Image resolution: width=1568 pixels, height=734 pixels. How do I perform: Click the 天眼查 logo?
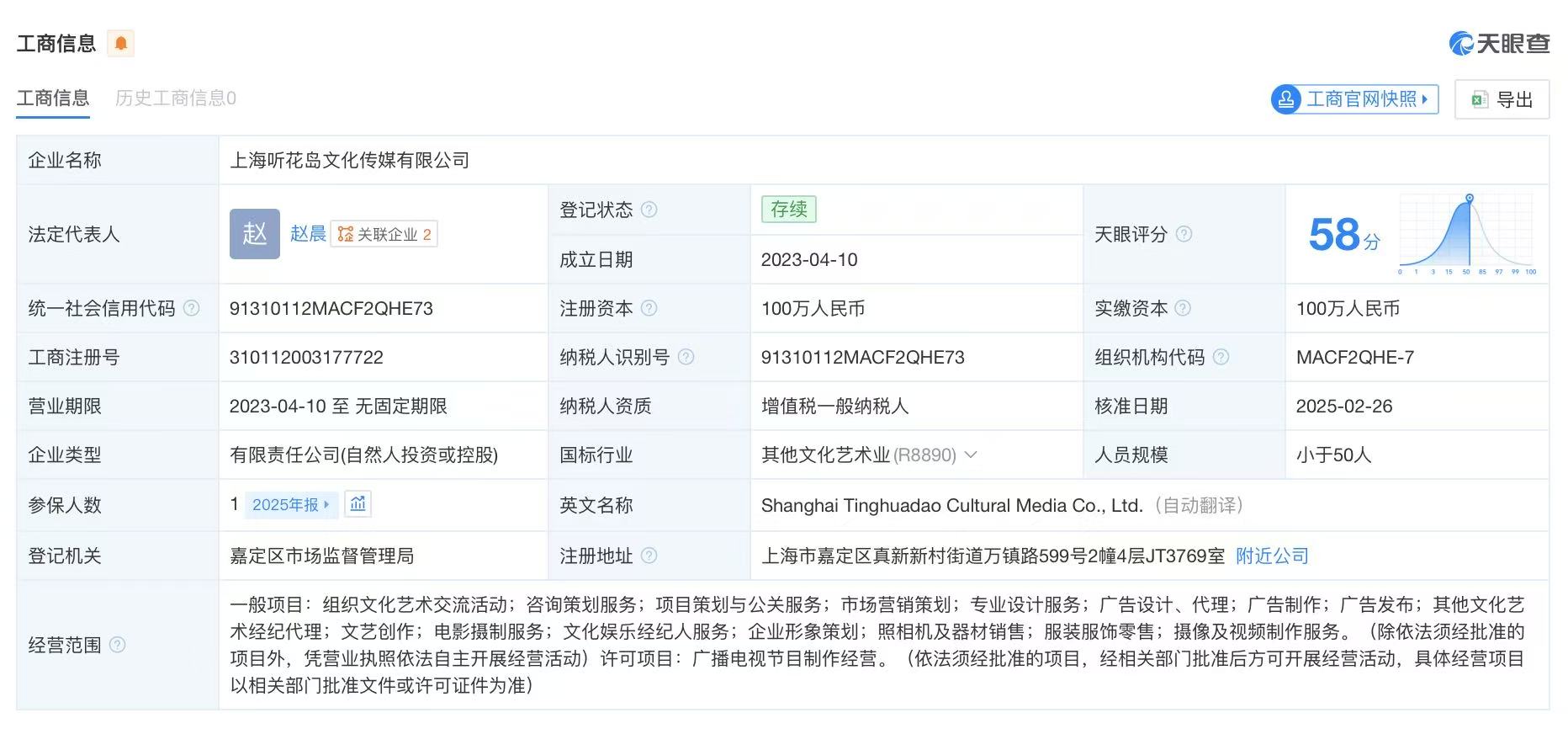tap(1499, 43)
